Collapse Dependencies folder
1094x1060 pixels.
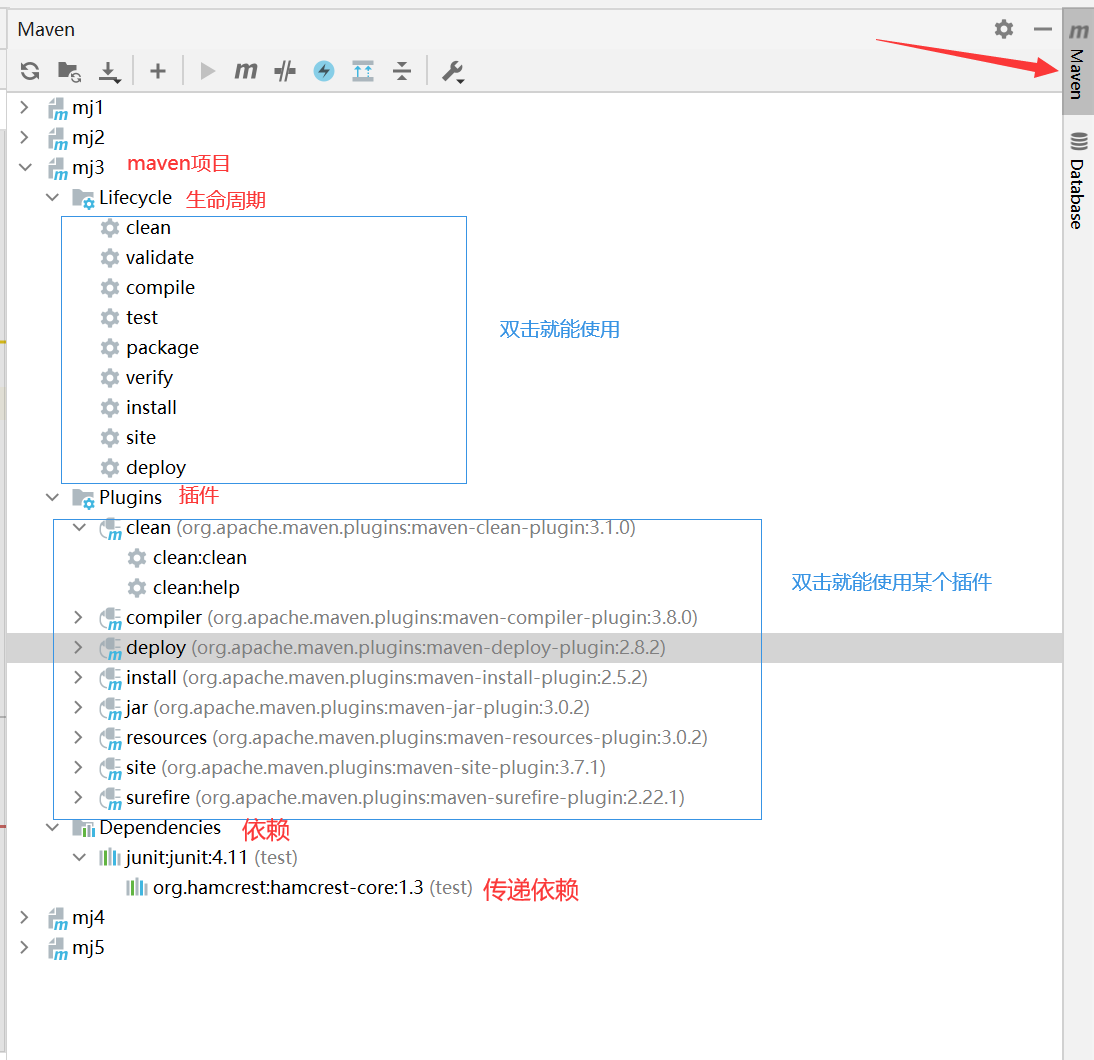pos(52,828)
